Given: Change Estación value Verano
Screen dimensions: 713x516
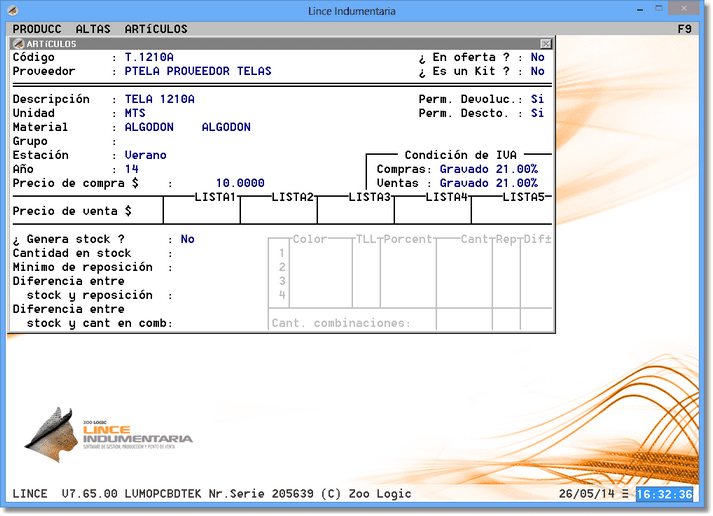Looking at the screenshot, I should click(146, 155).
